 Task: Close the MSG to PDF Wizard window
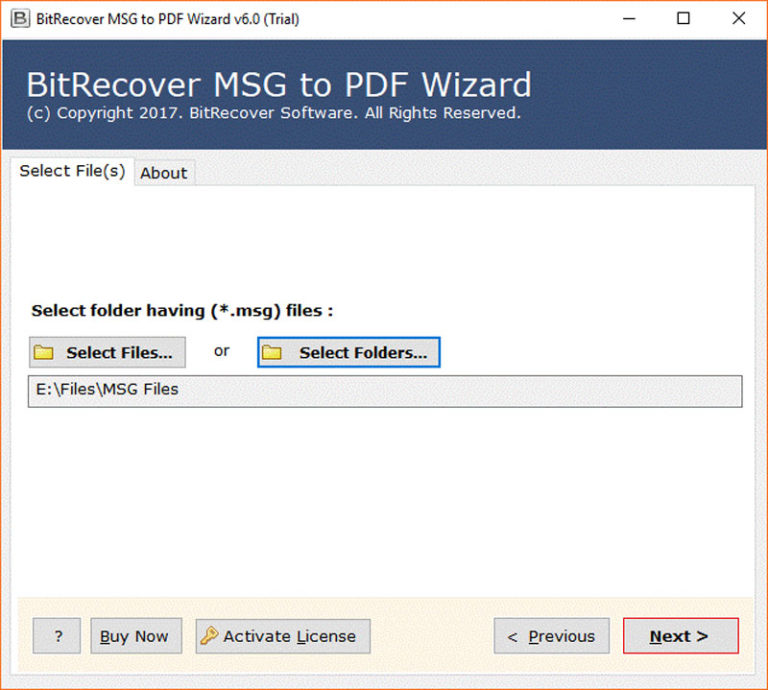(x=739, y=19)
